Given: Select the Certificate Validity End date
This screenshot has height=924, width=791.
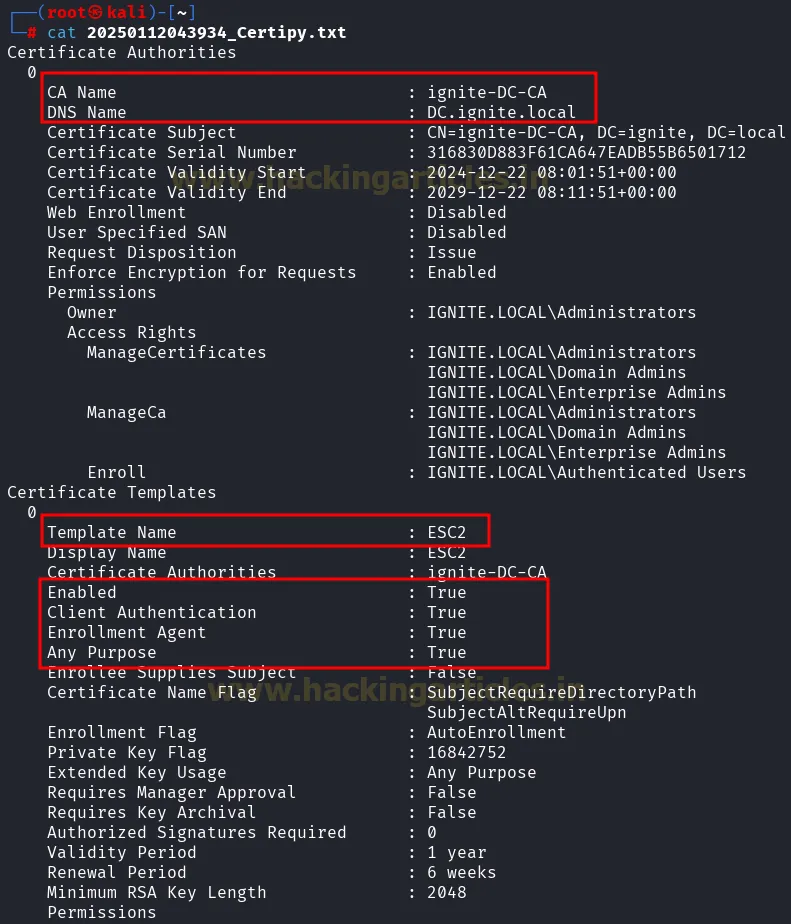Looking at the screenshot, I should point(551,192).
